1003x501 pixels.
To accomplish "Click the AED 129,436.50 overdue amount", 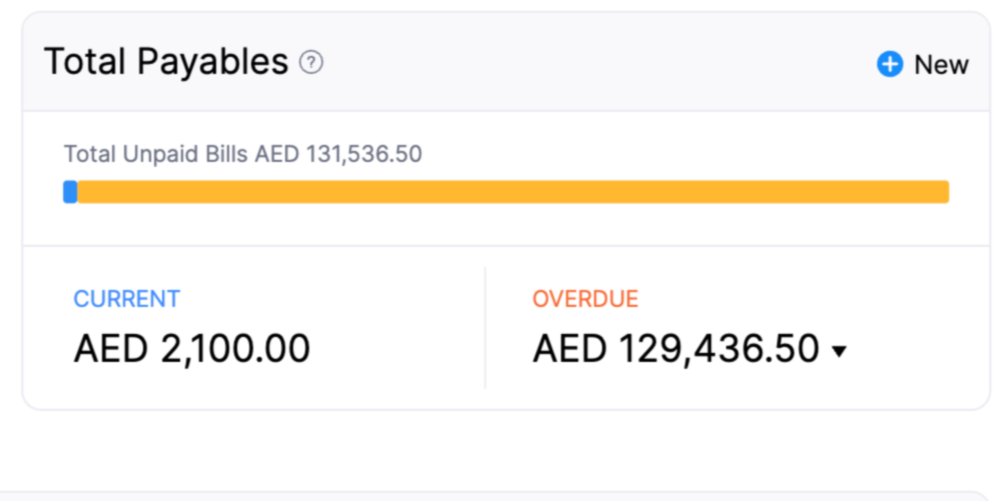I will pos(676,349).
